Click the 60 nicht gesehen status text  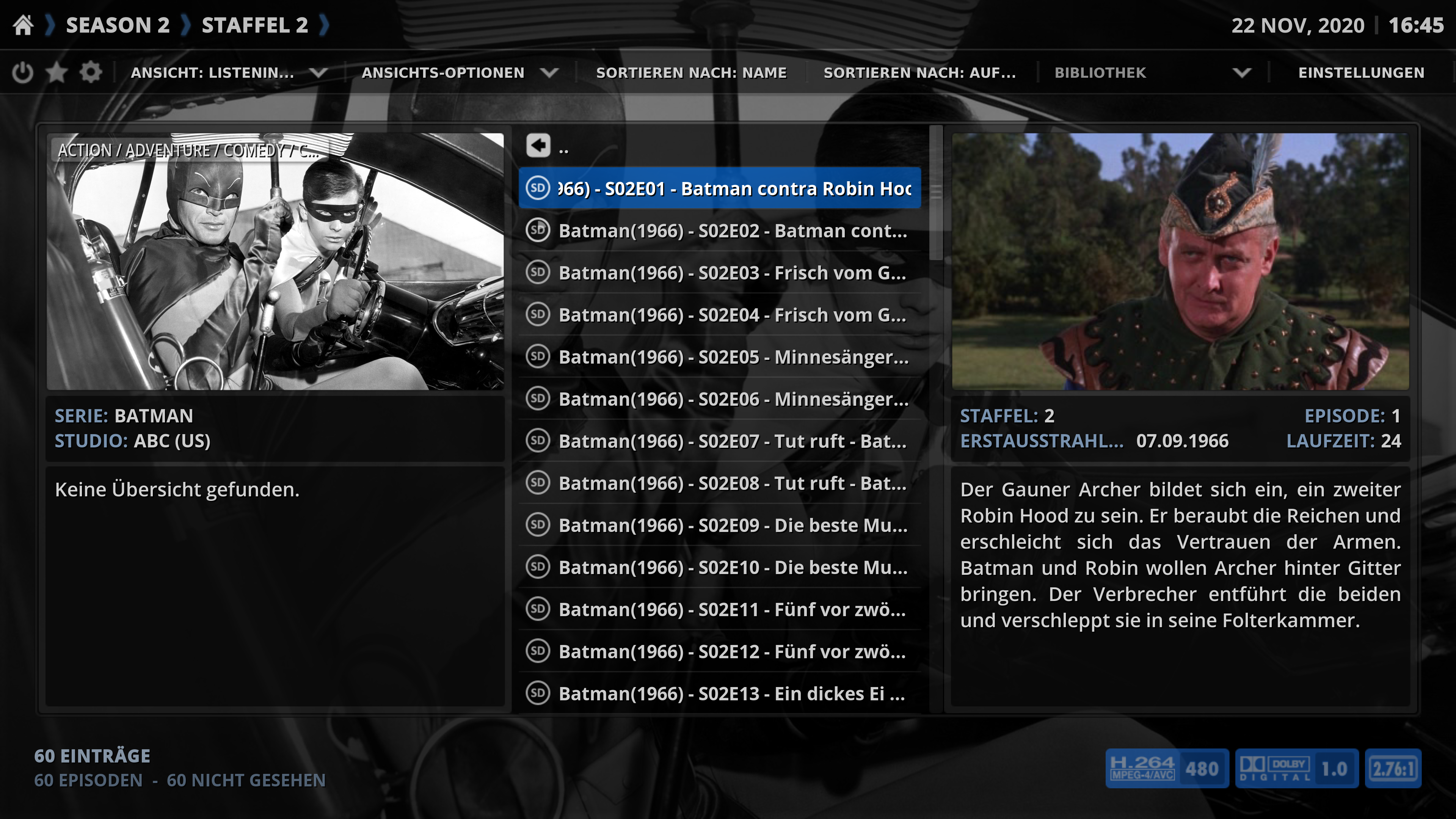(x=246, y=781)
